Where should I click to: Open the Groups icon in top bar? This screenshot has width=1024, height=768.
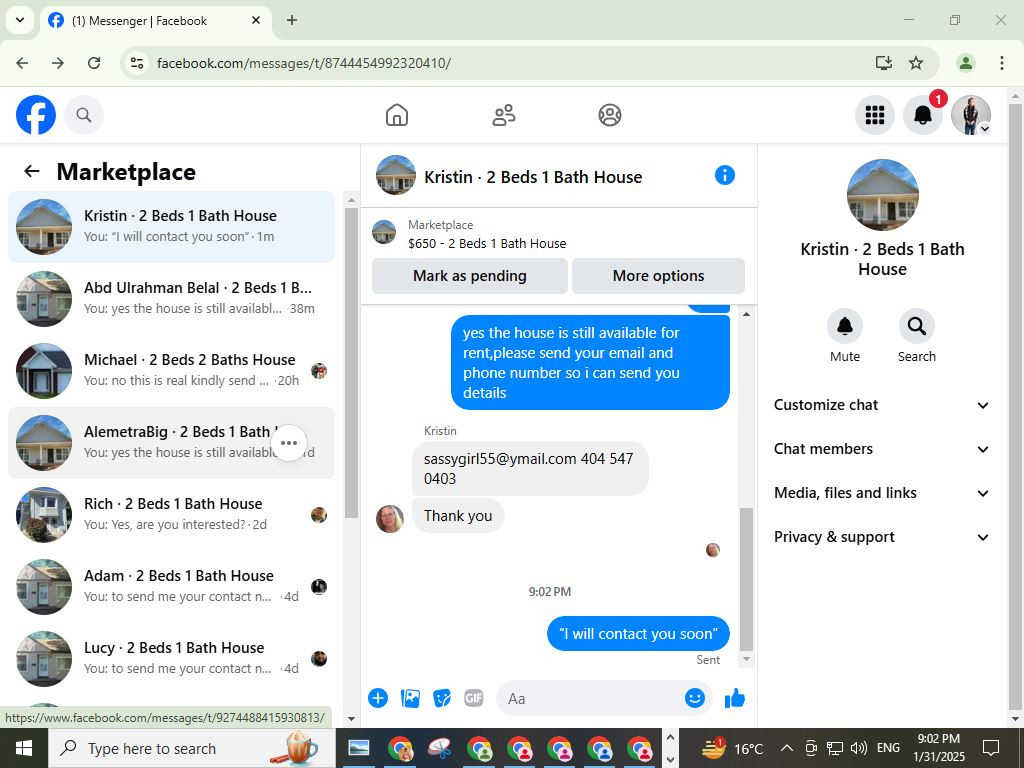pyautogui.click(x=610, y=115)
